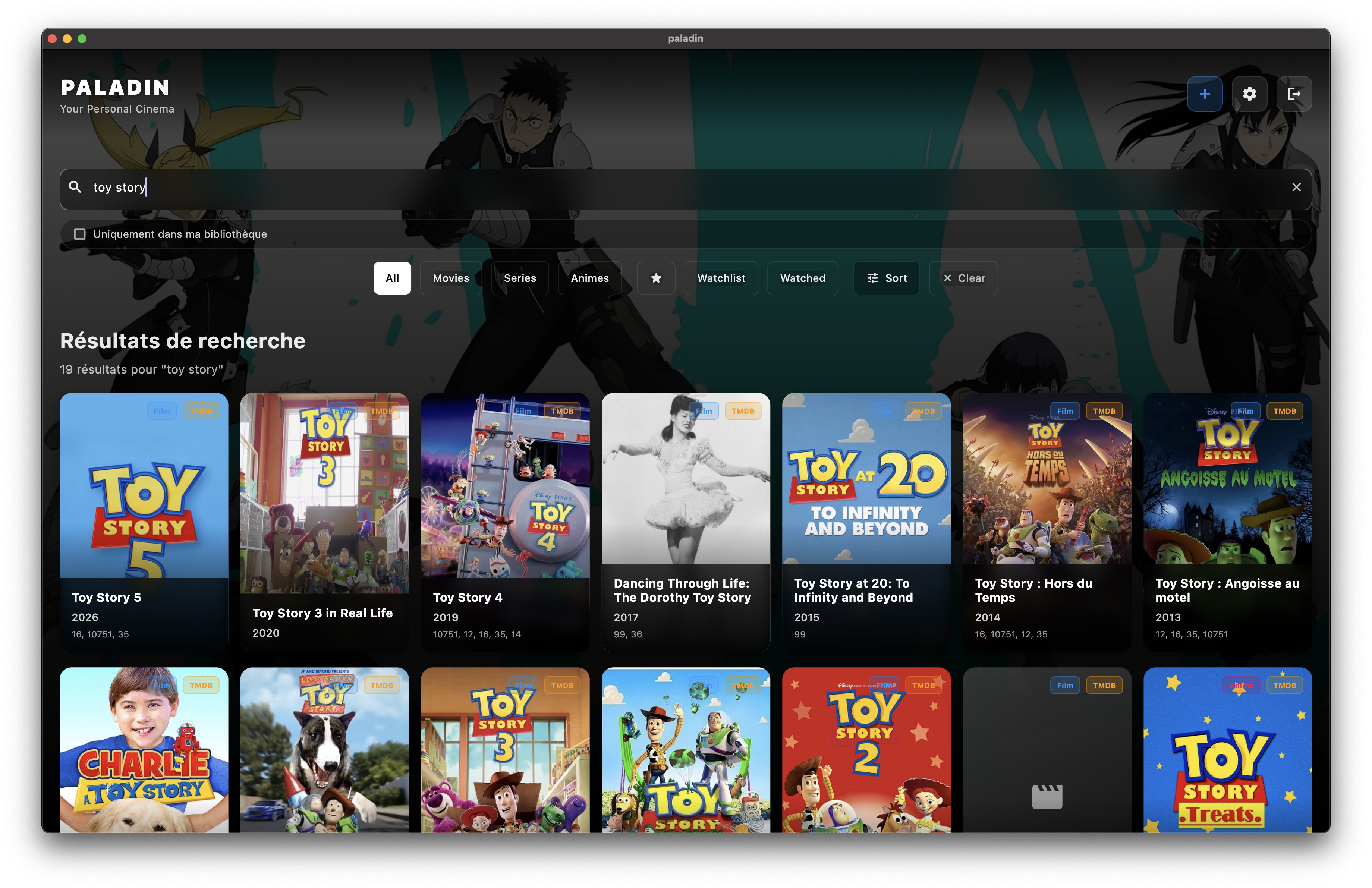Open the Sort options dropdown
Image resolution: width=1372 pixels, height=888 pixels.
pyautogui.click(x=886, y=278)
